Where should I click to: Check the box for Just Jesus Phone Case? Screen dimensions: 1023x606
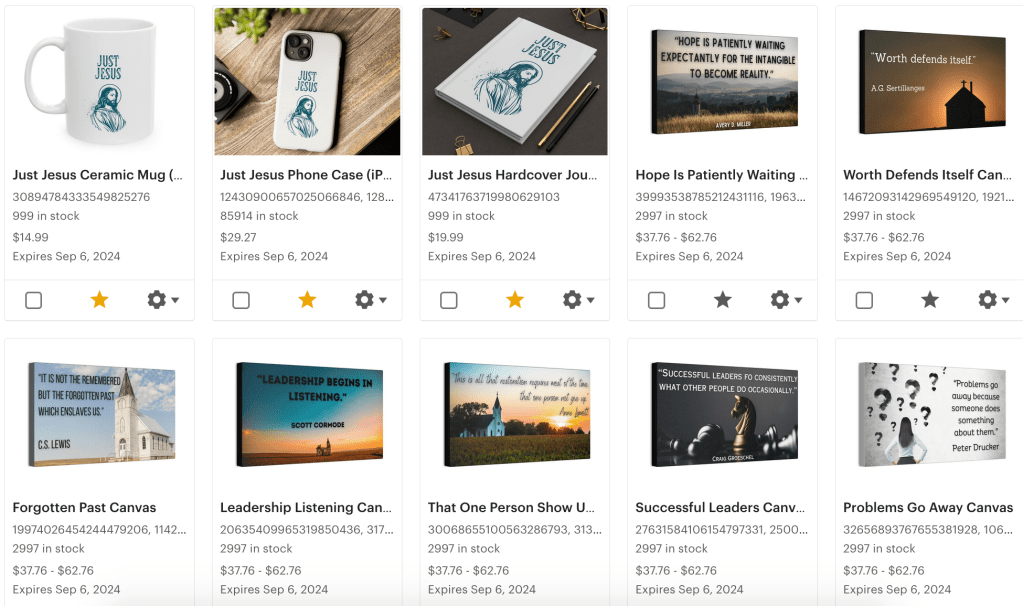point(241,300)
